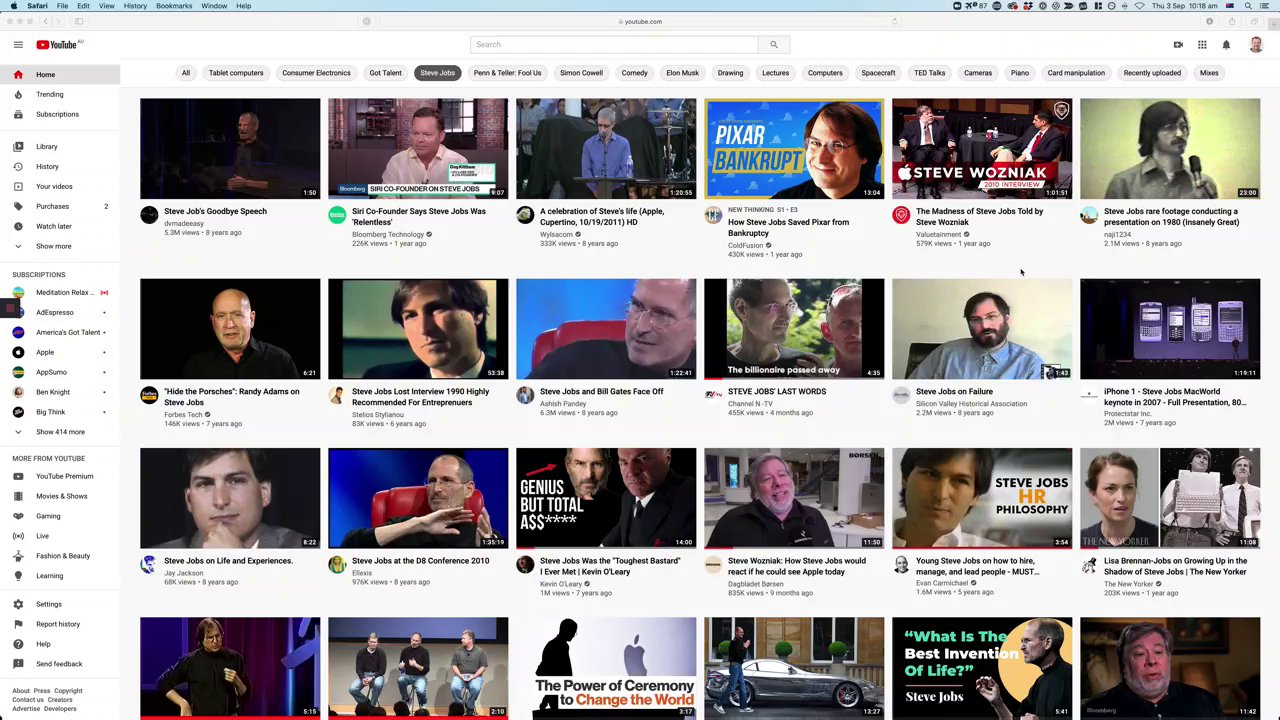Screen dimensions: 1280x720
Task: Click the YouTube search input field
Action: pyautogui.click(x=614, y=44)
